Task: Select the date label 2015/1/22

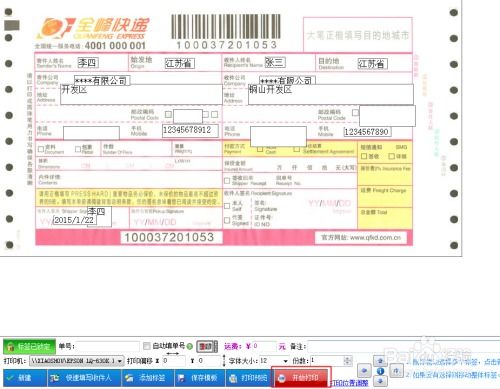Action: pos(74,220)
